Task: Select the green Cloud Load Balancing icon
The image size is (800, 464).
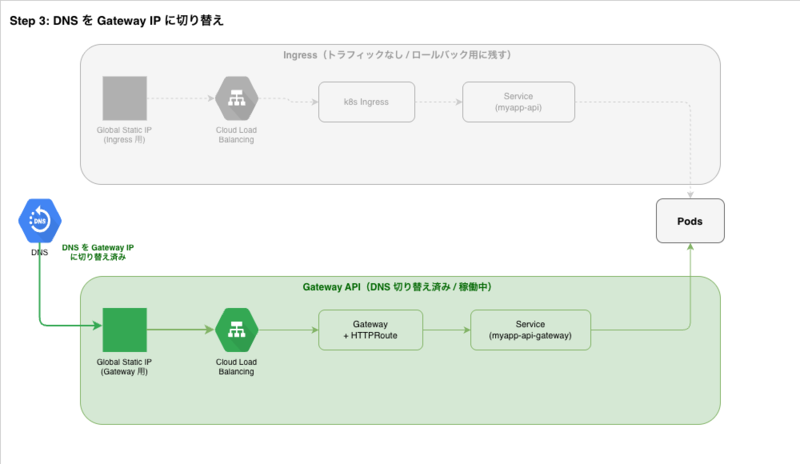Action: 236,330
